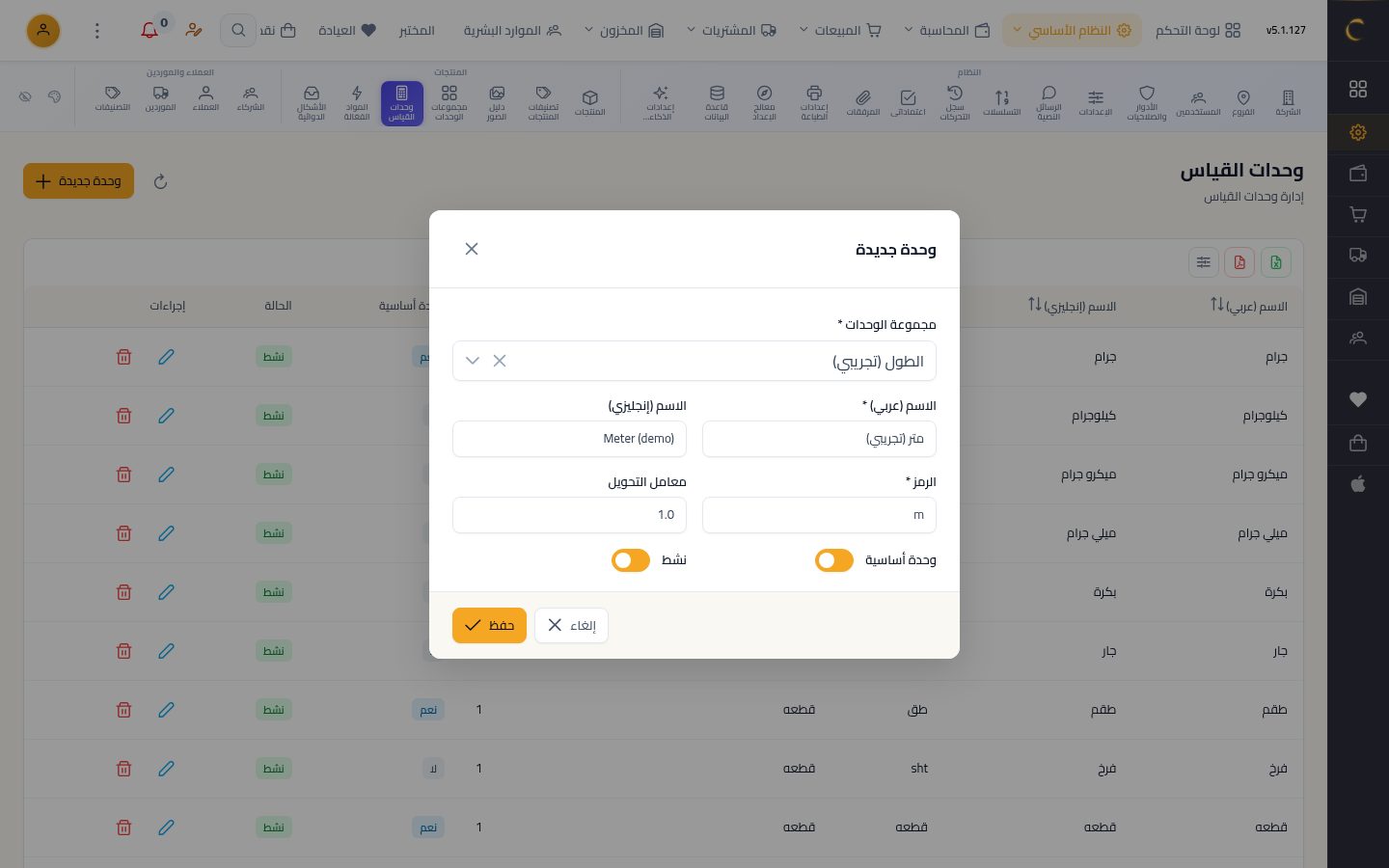Open مجموعات الوحدات in the ribbon
Viewport: 1389px width, 868px height.
449,103
